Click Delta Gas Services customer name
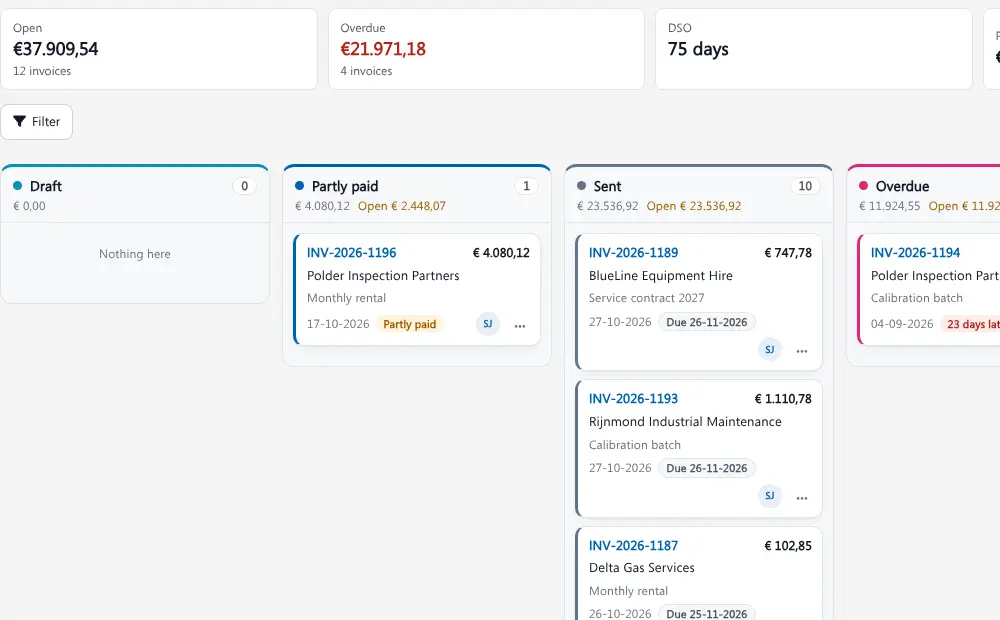The height and width of the screenshot is (620, 1000). click(642, 568)
